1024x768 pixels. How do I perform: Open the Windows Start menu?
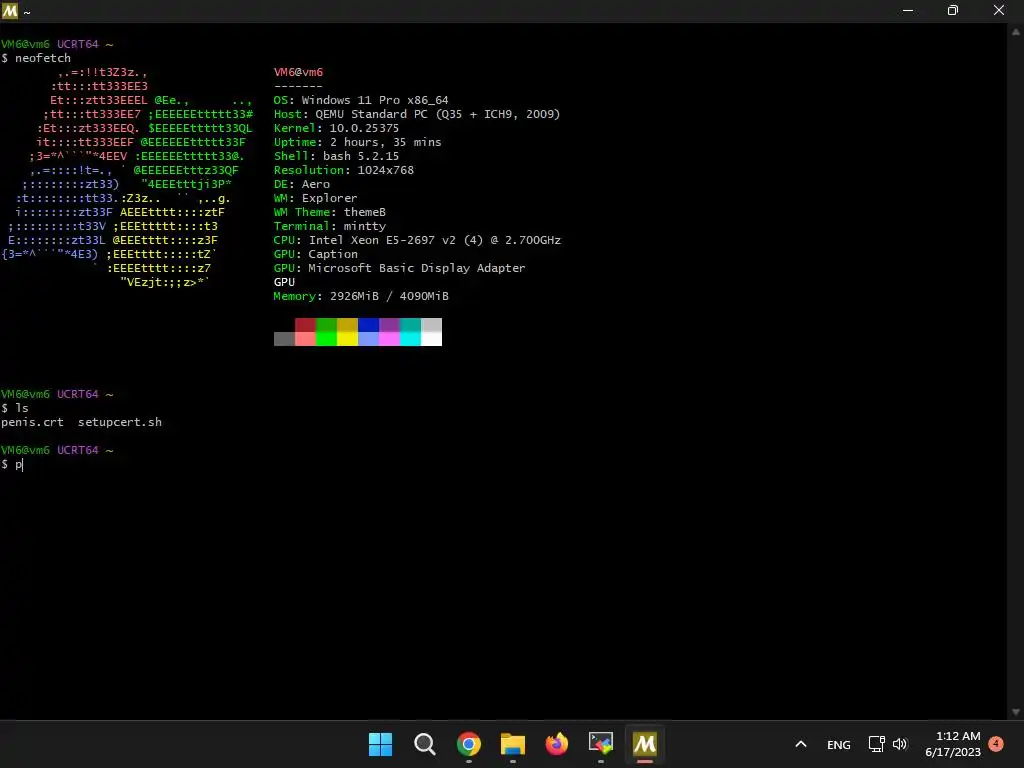[380, 744]
